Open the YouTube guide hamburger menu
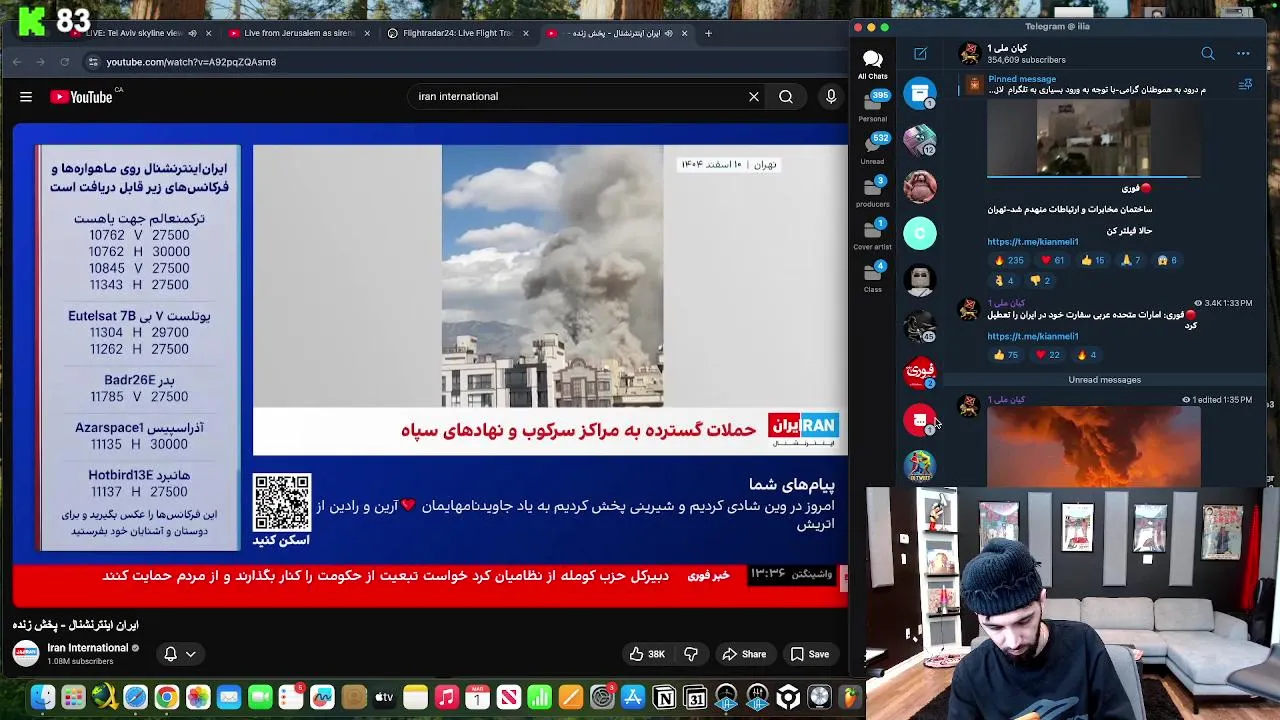The image size is (1280, 720). point(26,97)
